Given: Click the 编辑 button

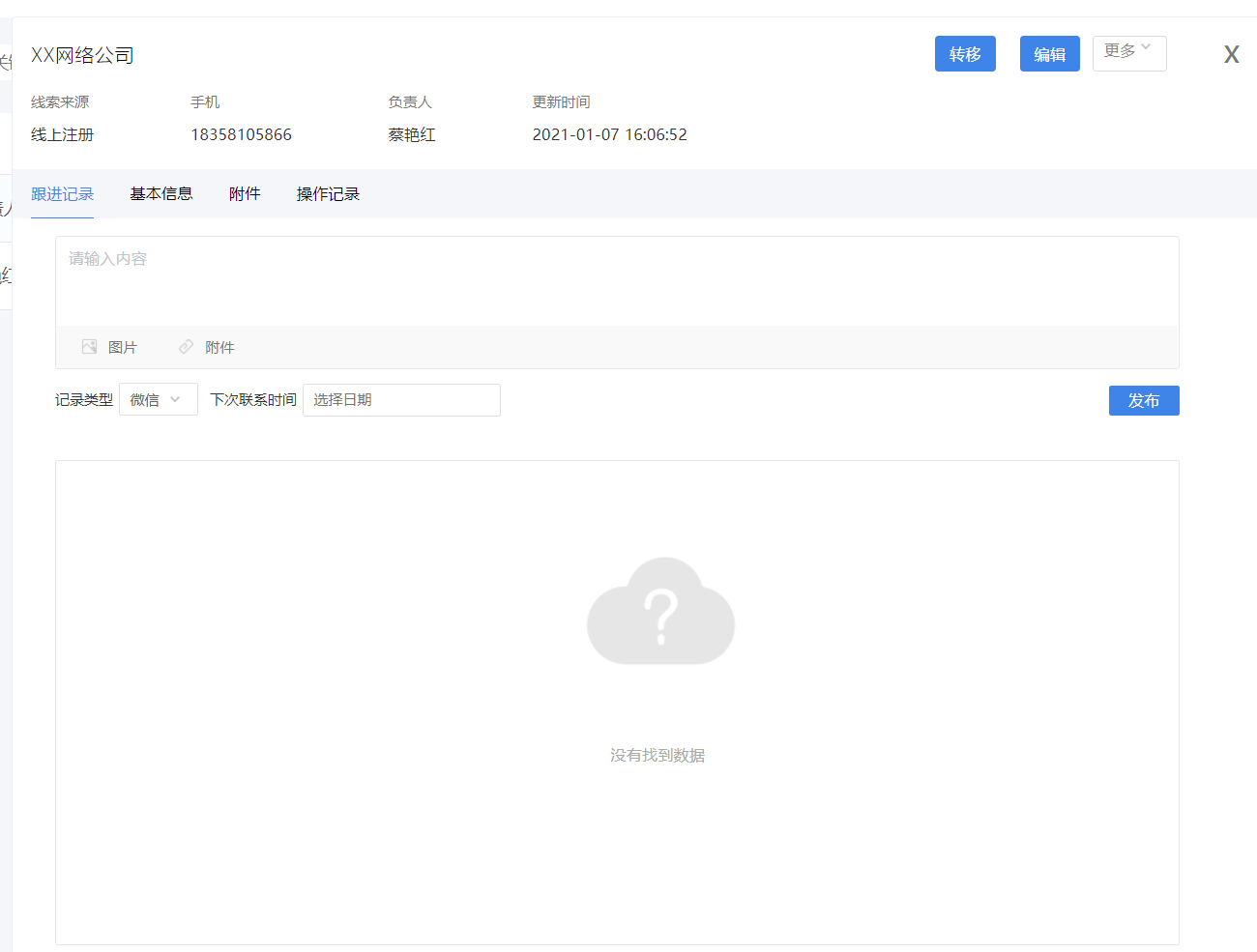Looking at the screenshot, I should (x=1049, y=54).
